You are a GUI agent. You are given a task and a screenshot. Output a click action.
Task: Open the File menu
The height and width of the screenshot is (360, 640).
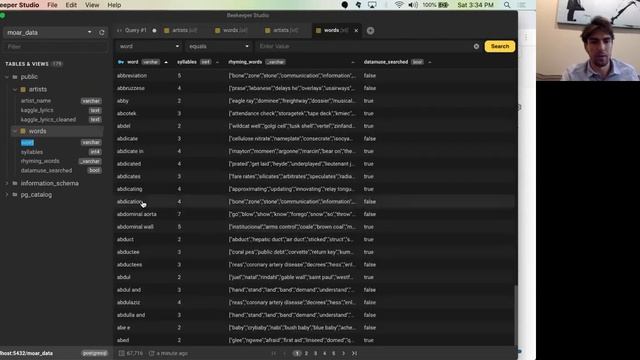52,5
